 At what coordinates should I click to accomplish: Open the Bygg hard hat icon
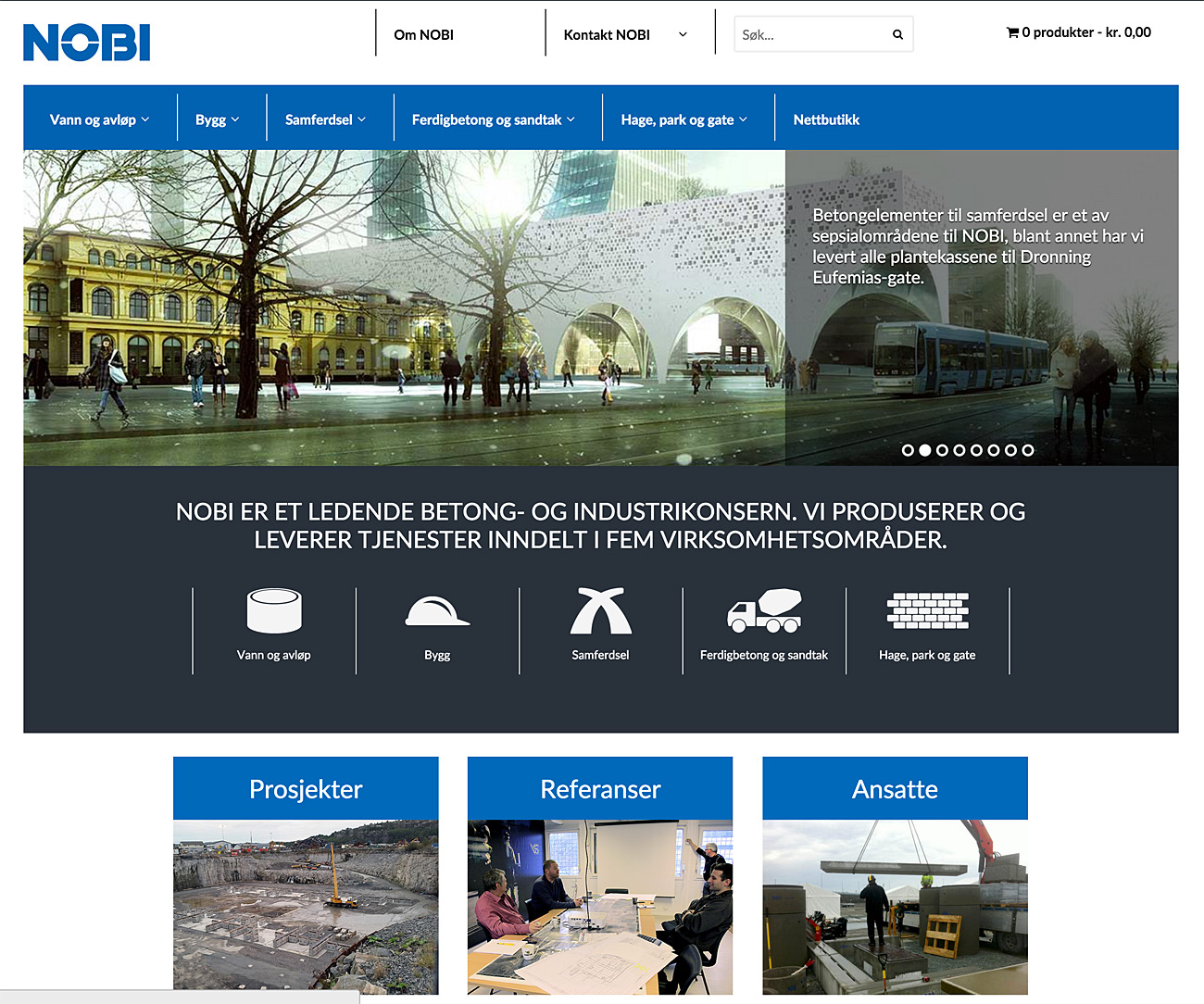click(437, 611)
